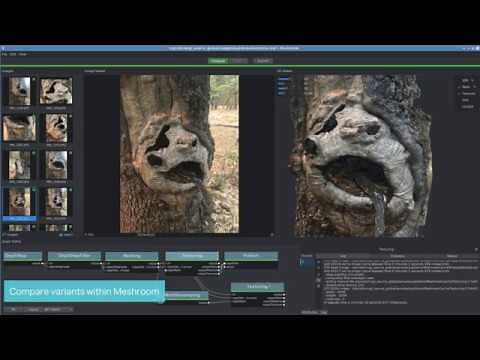Click the Fit button below the graph
480x360 pixels.
(13, 309)
